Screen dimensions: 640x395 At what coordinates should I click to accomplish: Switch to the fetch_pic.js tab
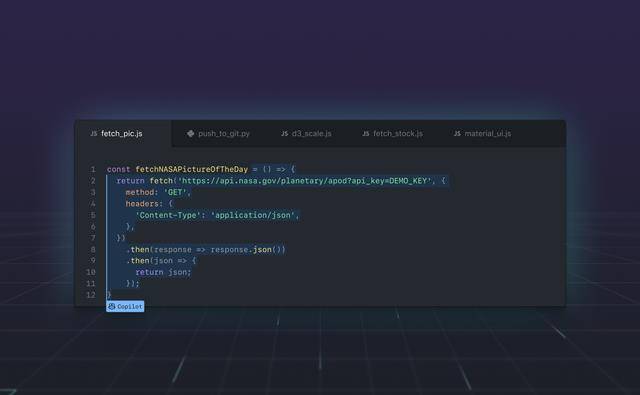(x=122, y=133)
